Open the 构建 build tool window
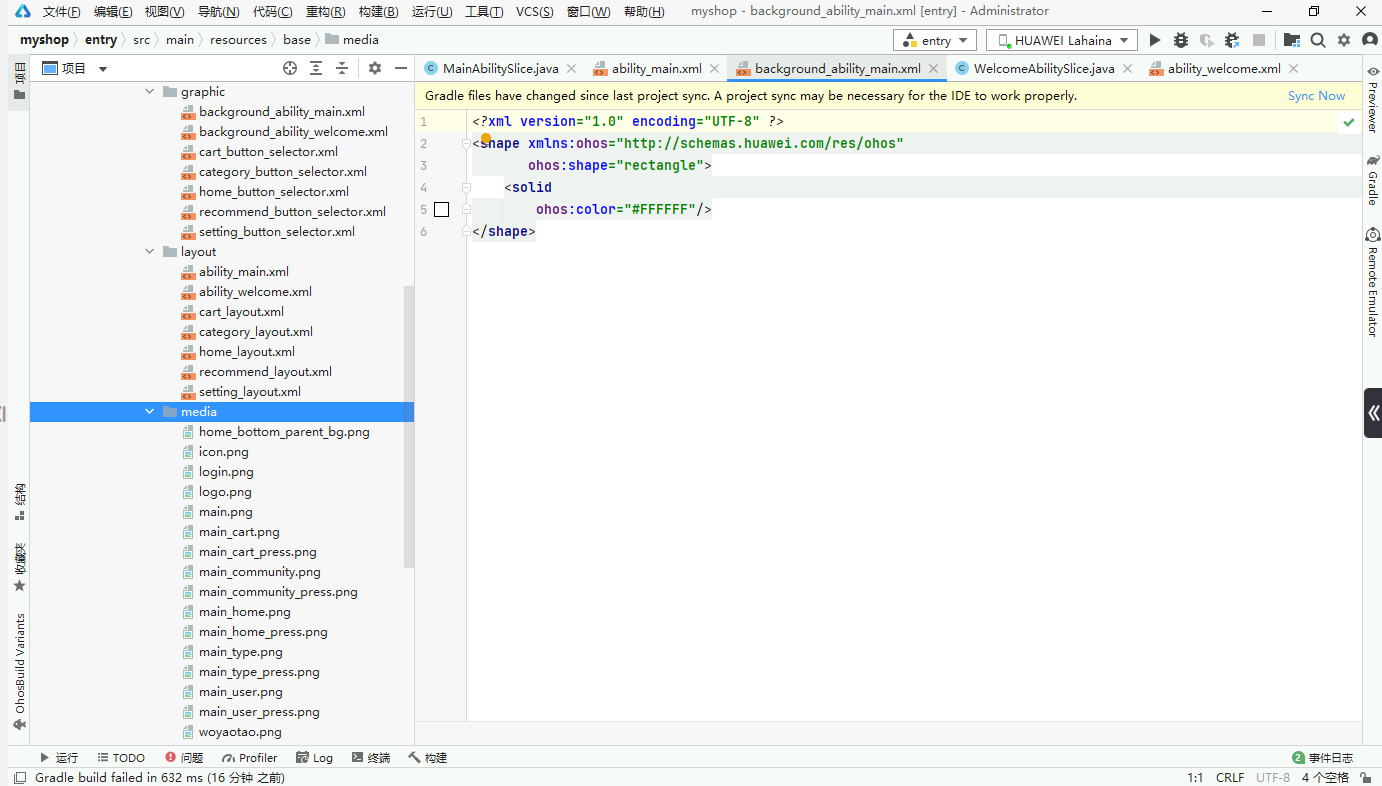 point(427,758)
